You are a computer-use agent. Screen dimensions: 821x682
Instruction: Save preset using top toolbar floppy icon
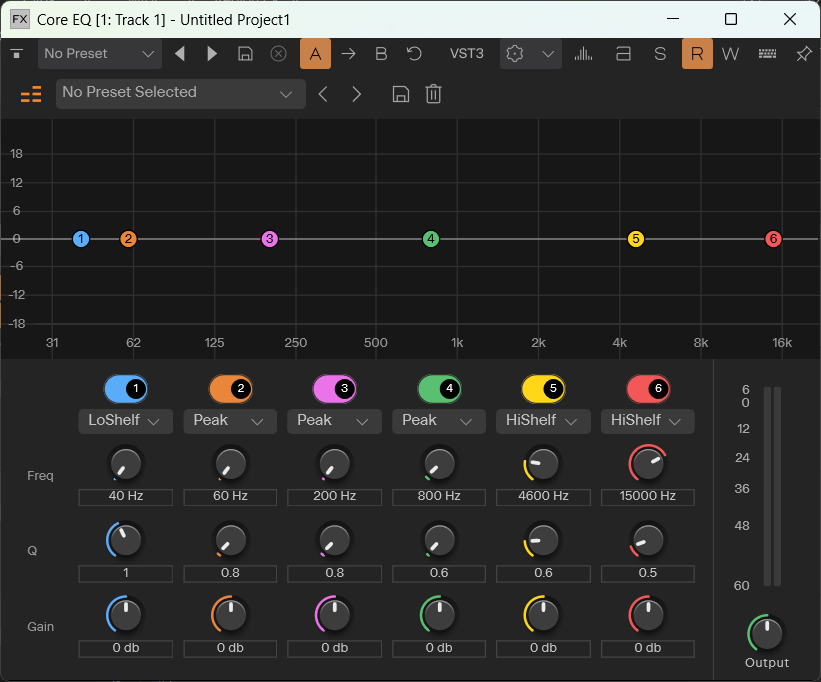[245, 53]
